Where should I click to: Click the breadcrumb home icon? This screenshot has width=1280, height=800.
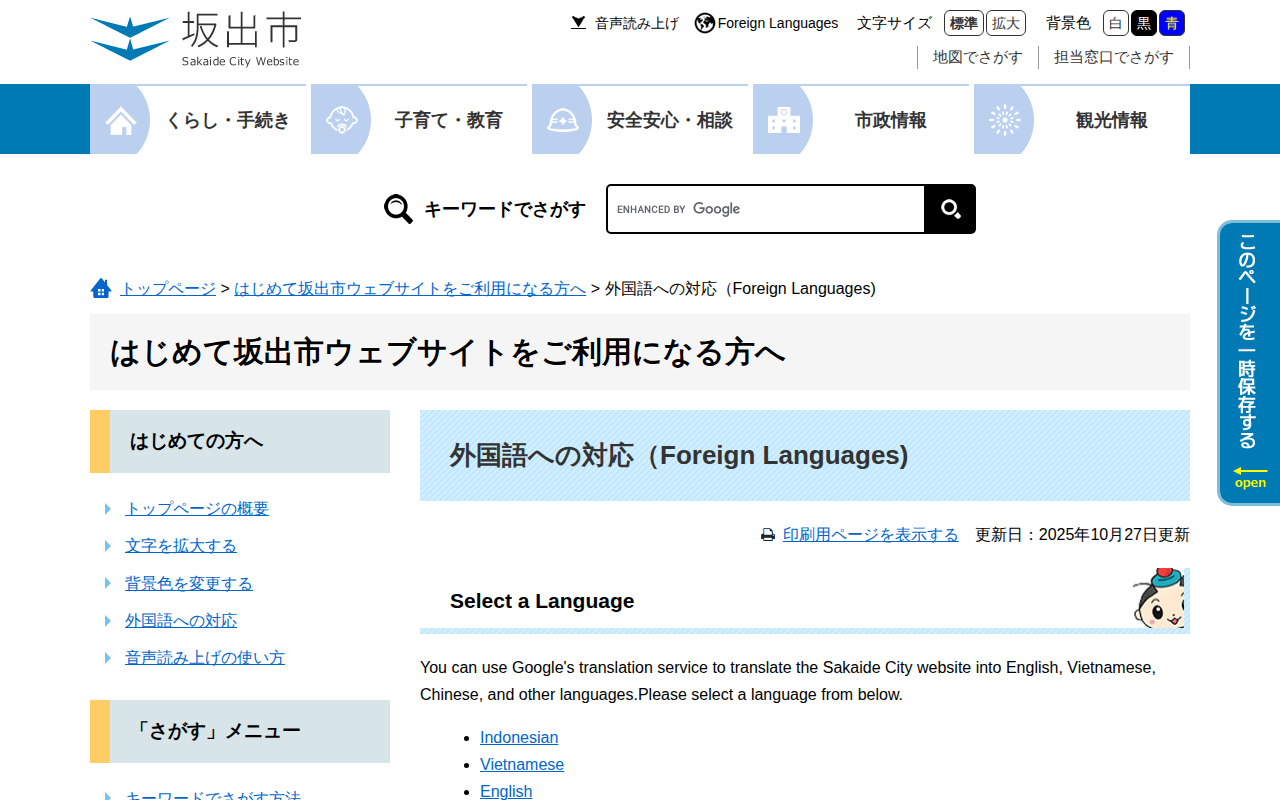101,289
